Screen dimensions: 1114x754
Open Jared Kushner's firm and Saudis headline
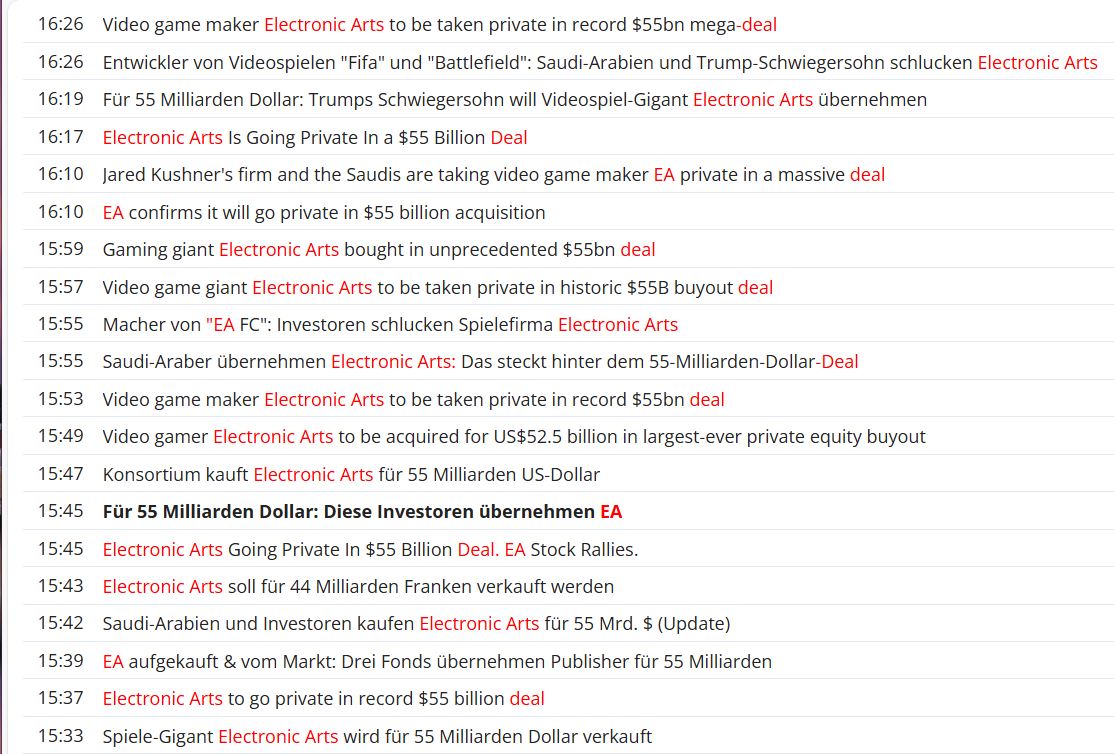click(x=494, y=175)
